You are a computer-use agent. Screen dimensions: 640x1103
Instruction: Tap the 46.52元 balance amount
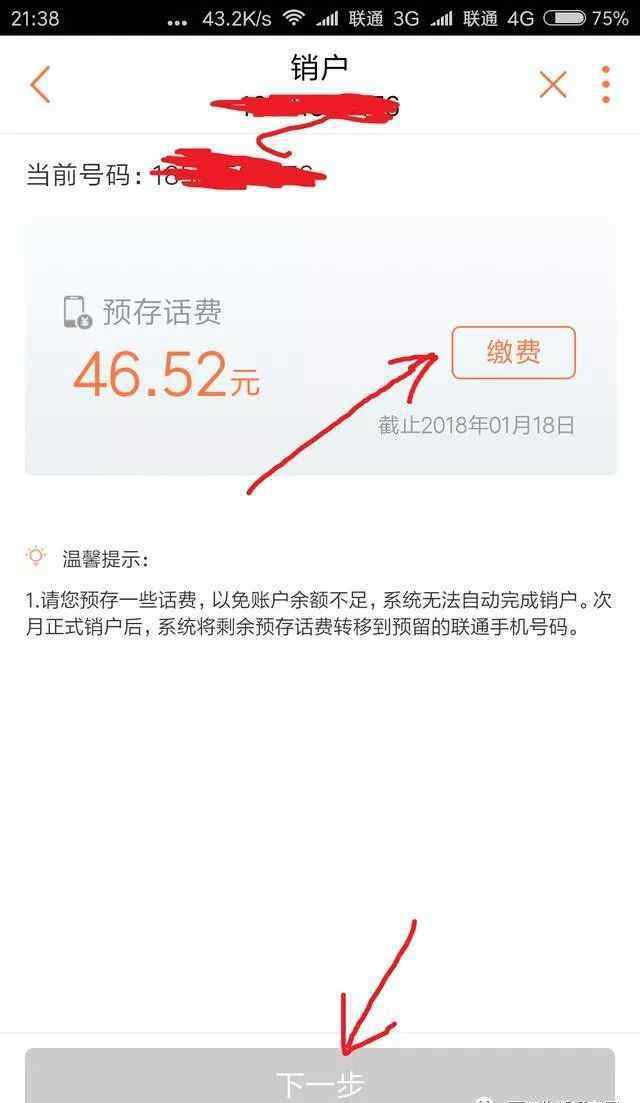[x=167, y=375]
